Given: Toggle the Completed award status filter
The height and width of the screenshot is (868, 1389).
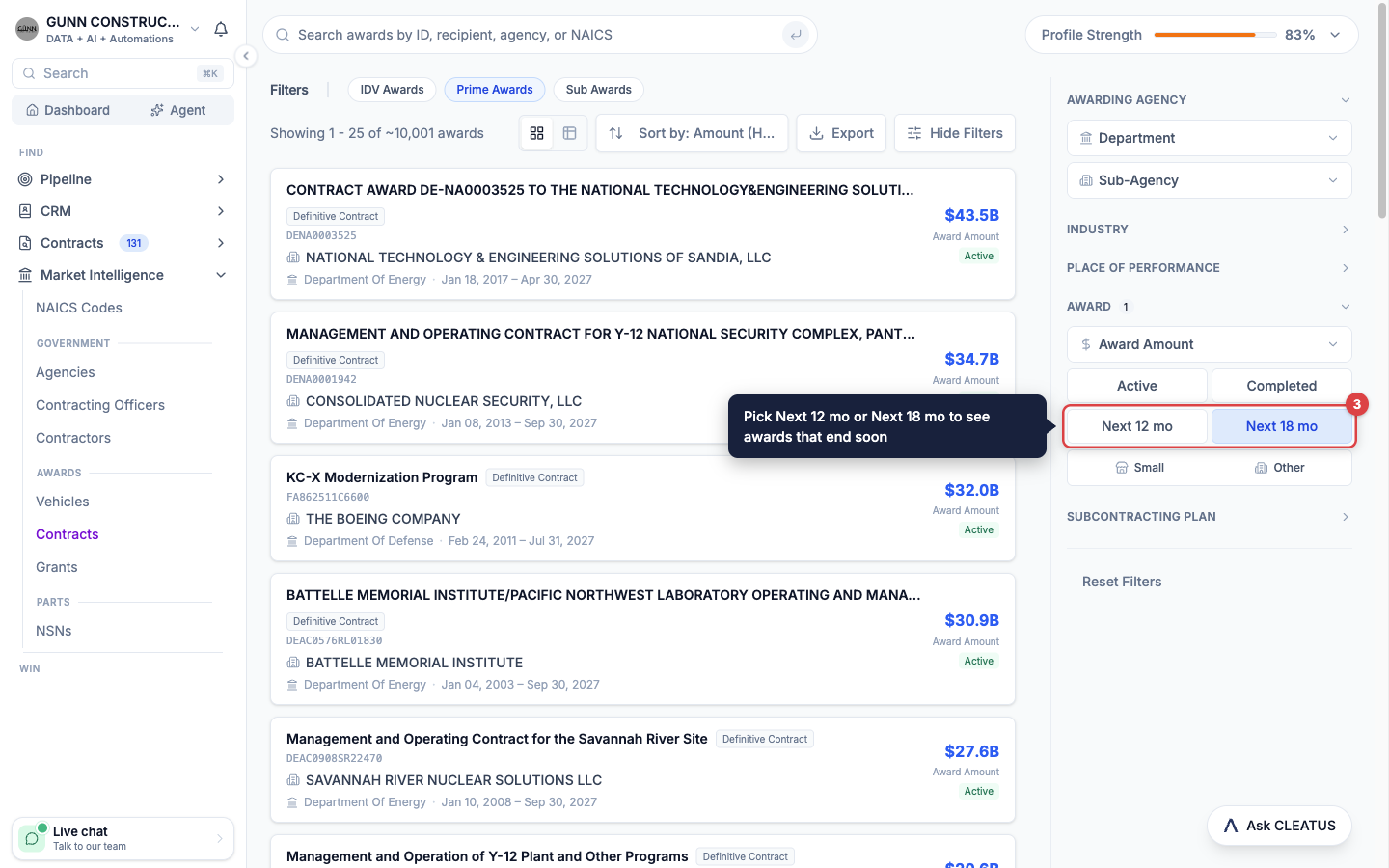Looking at the screenshot, I should [x=1282, y=386].
